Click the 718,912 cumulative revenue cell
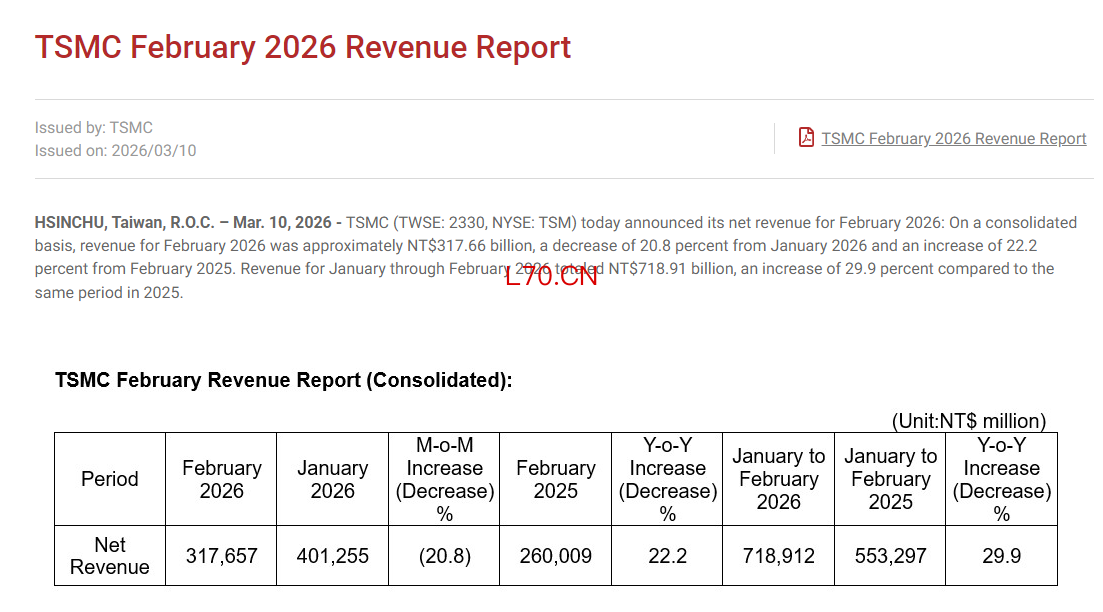This screenshot has width=1103, height=612. (779, 556)
